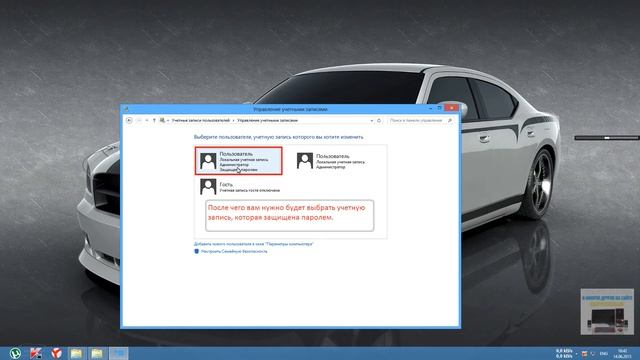The image size is (640, 360).
Task: Open uTorrent from the taskbar
Action: (16, 353)
